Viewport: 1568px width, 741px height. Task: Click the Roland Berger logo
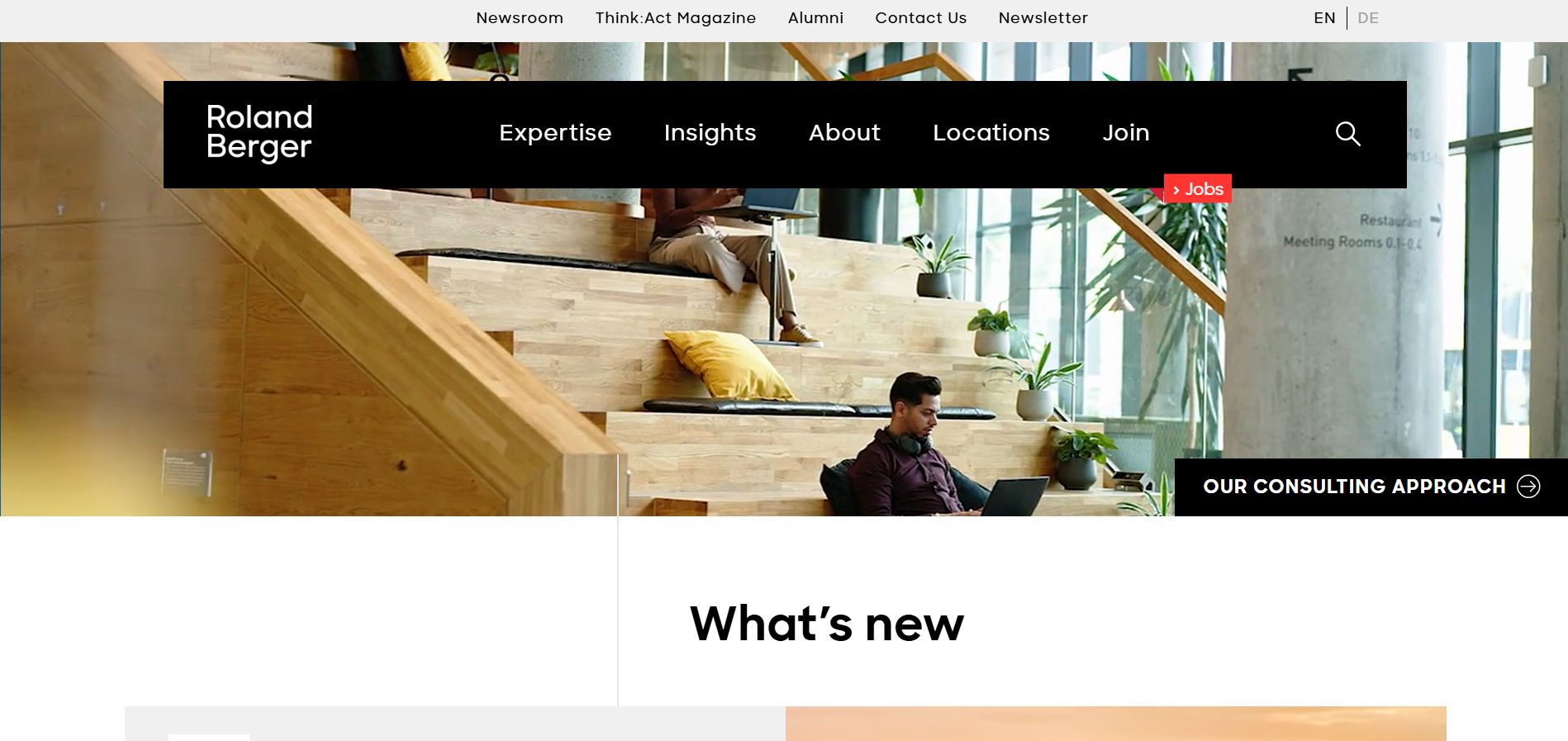click(x=259, y=132)
